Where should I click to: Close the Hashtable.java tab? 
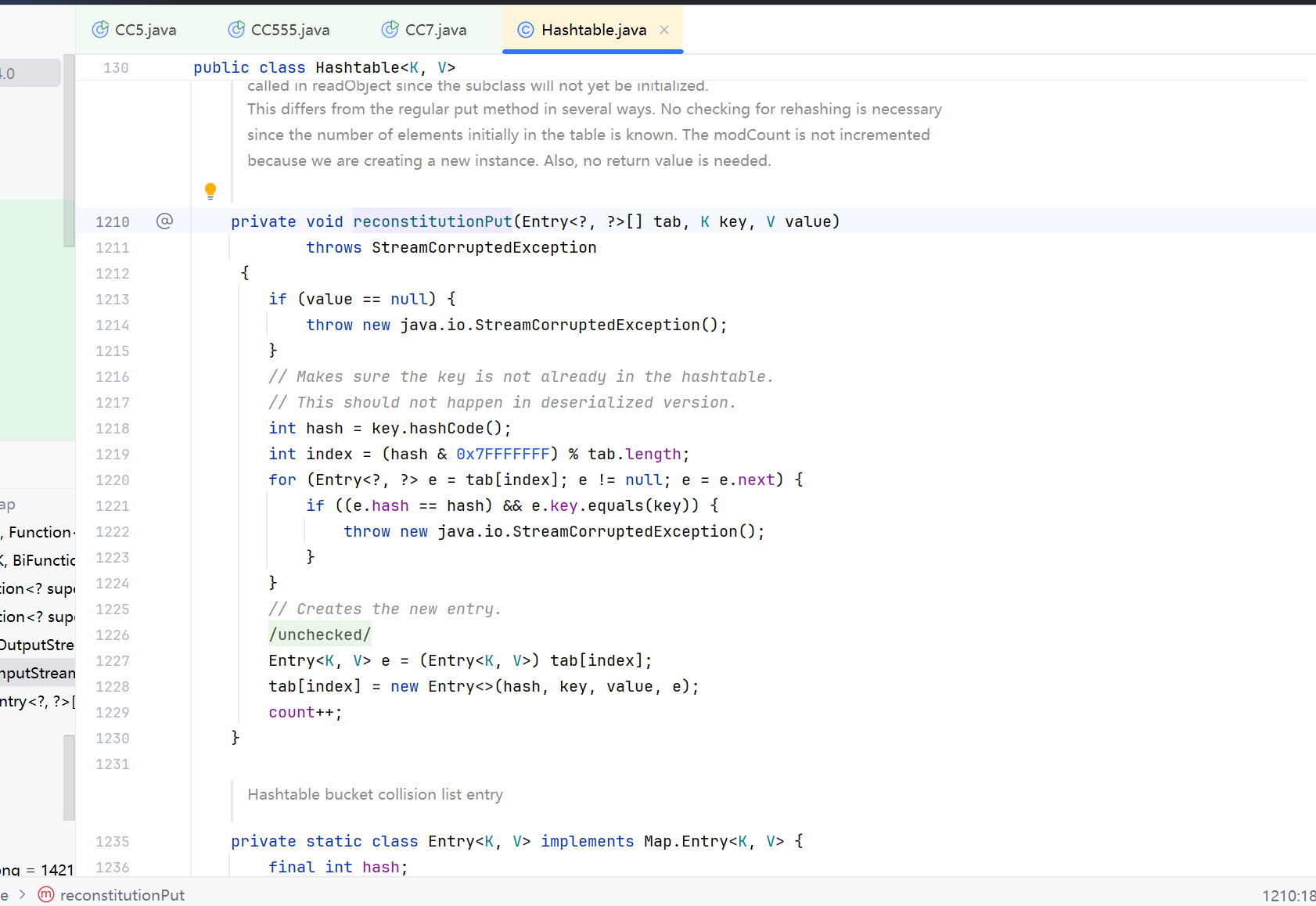[664, 30]
